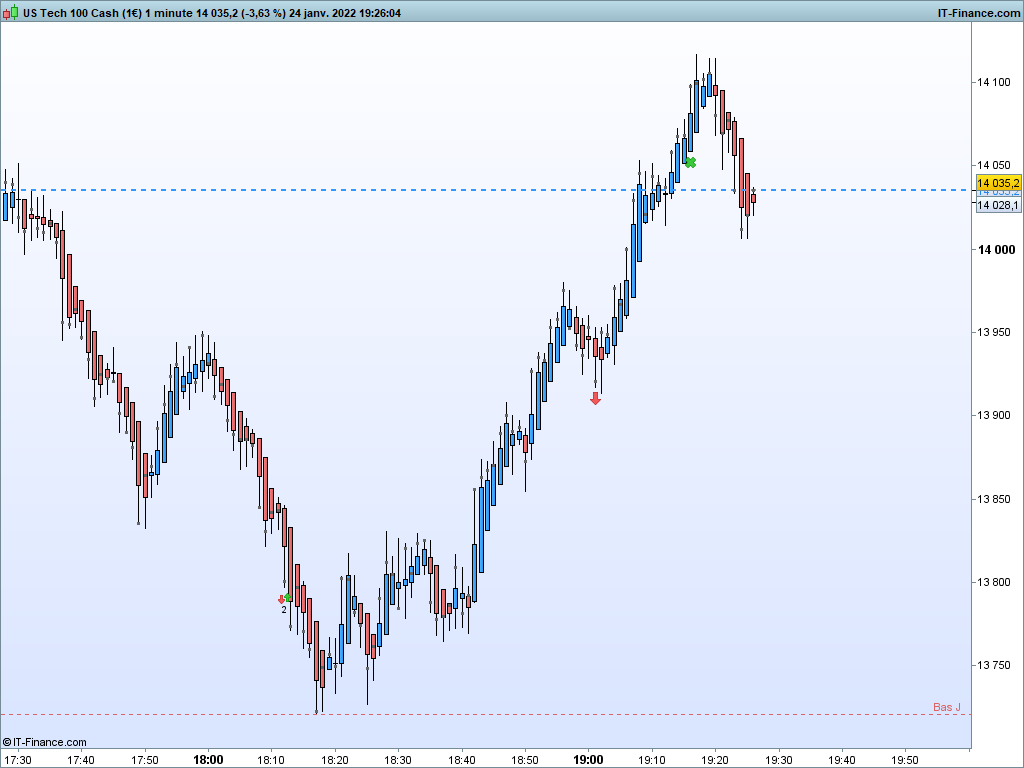Click the grey 14 028,1 price tag
This screenshot has width=1024, height=768.
998,205
